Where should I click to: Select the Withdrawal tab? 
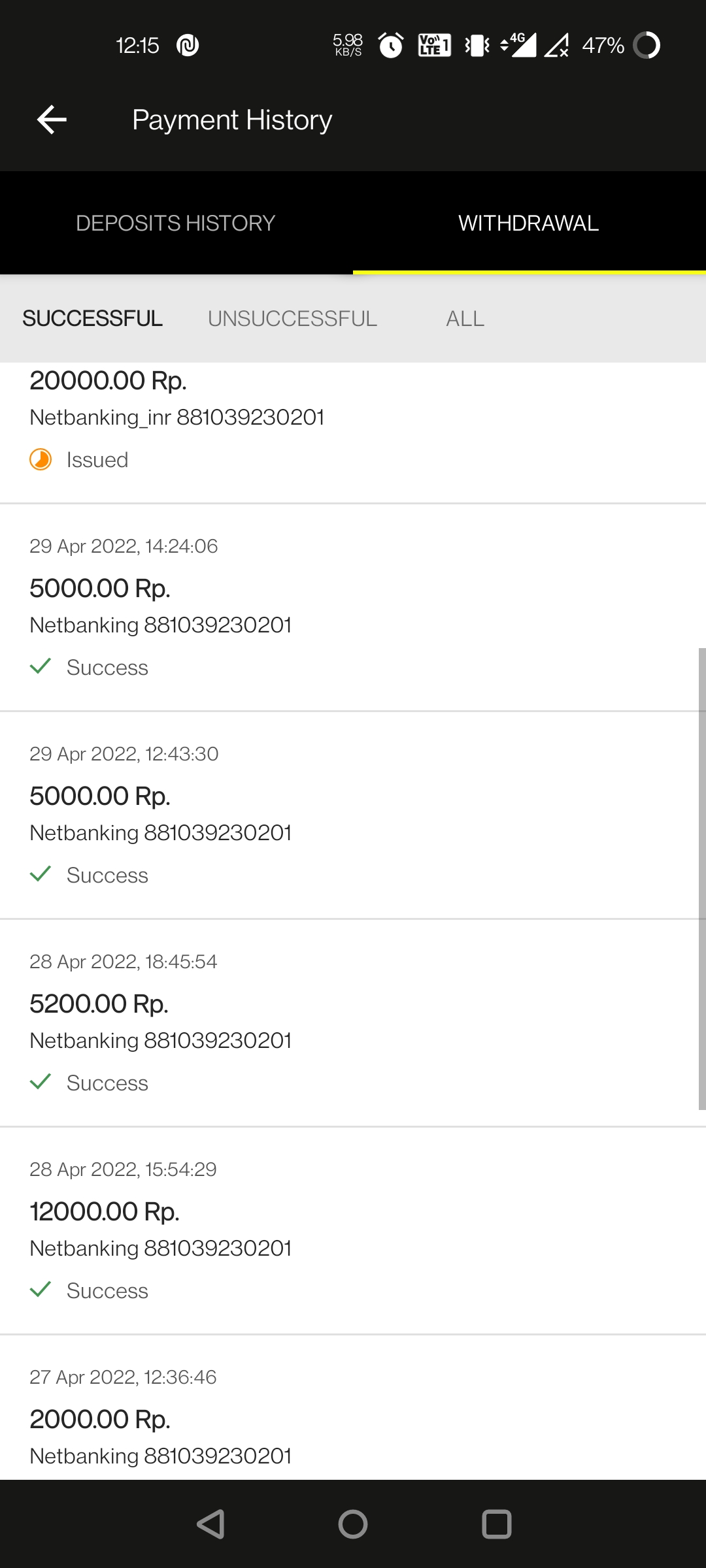[528, 223]
